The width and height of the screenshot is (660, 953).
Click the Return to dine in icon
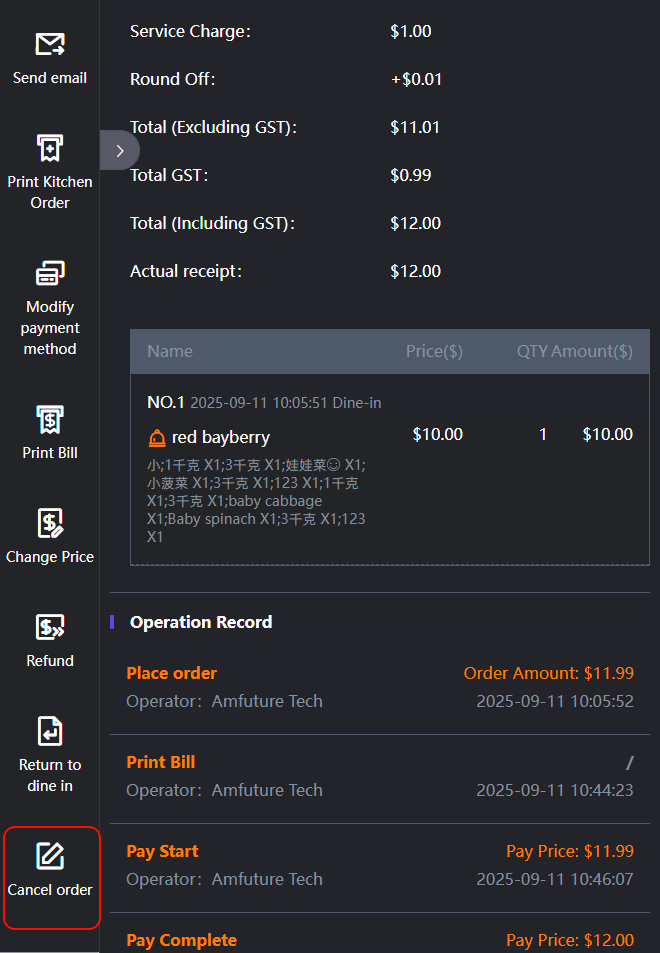click(50, 731)
